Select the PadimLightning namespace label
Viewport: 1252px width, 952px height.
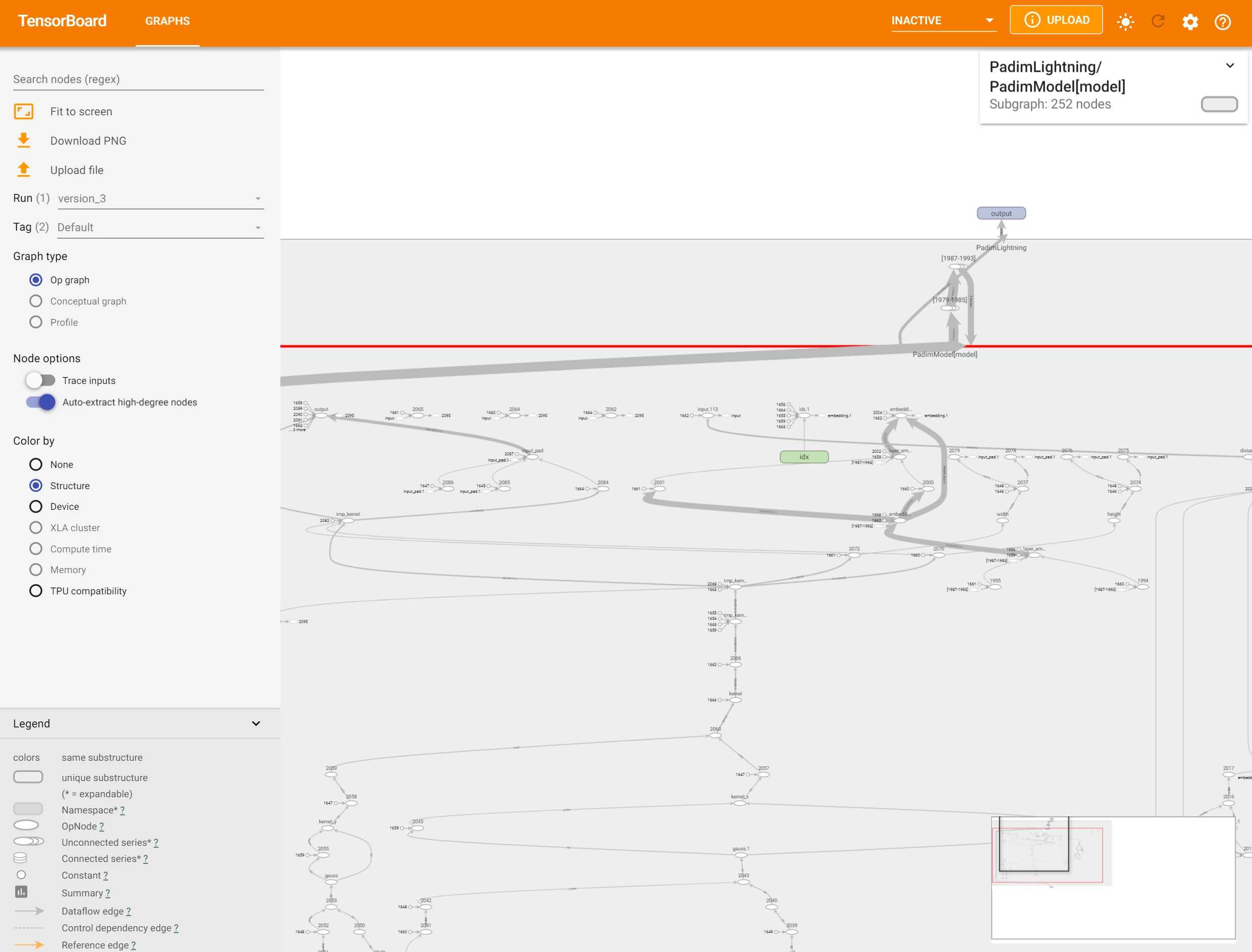coord(1001,248)
